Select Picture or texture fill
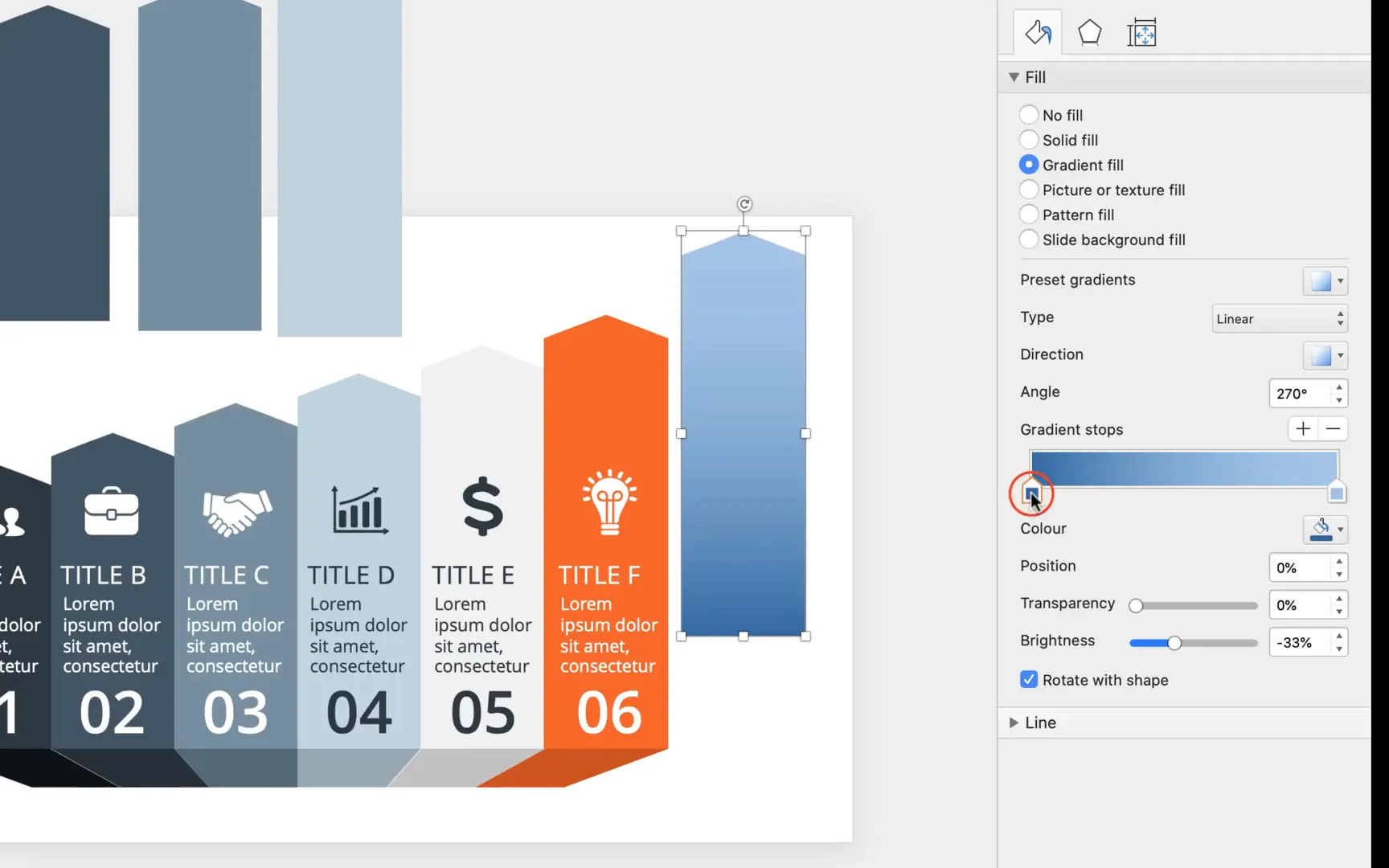Viewport: 1389px width, 868px height. point(1029,190)
